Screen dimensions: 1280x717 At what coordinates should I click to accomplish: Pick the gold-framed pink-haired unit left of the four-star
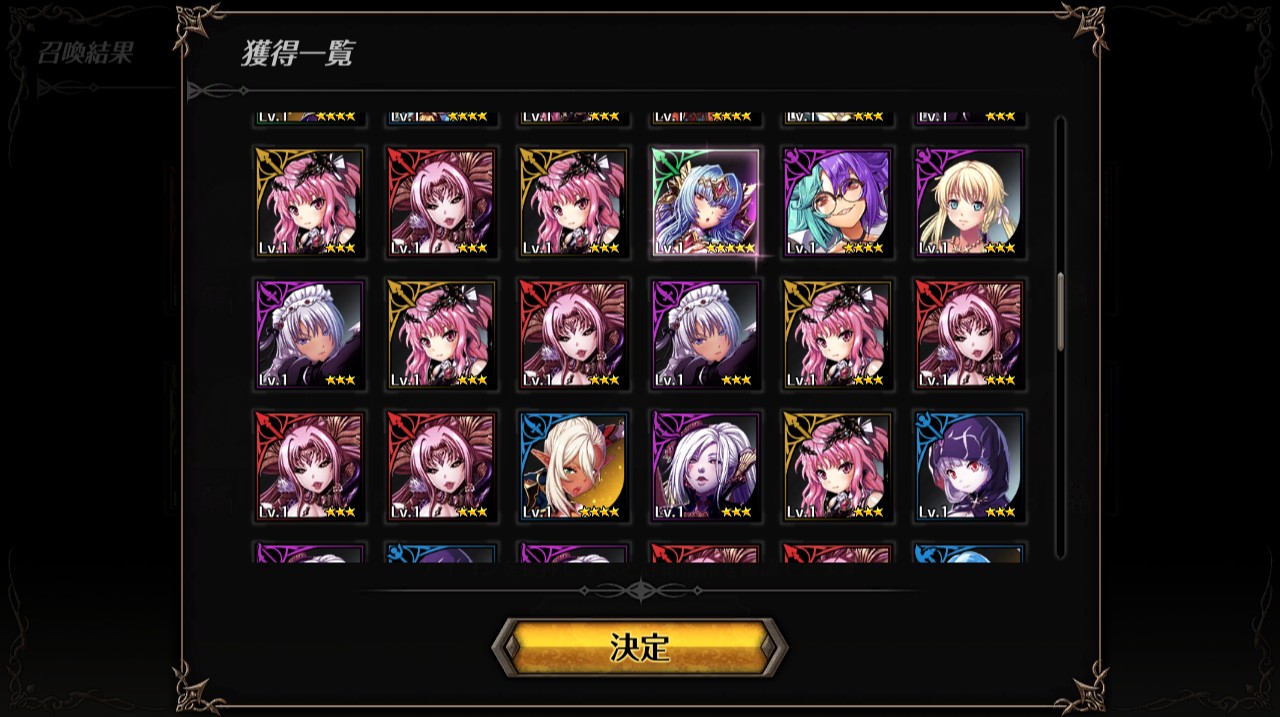click(574, 203)
